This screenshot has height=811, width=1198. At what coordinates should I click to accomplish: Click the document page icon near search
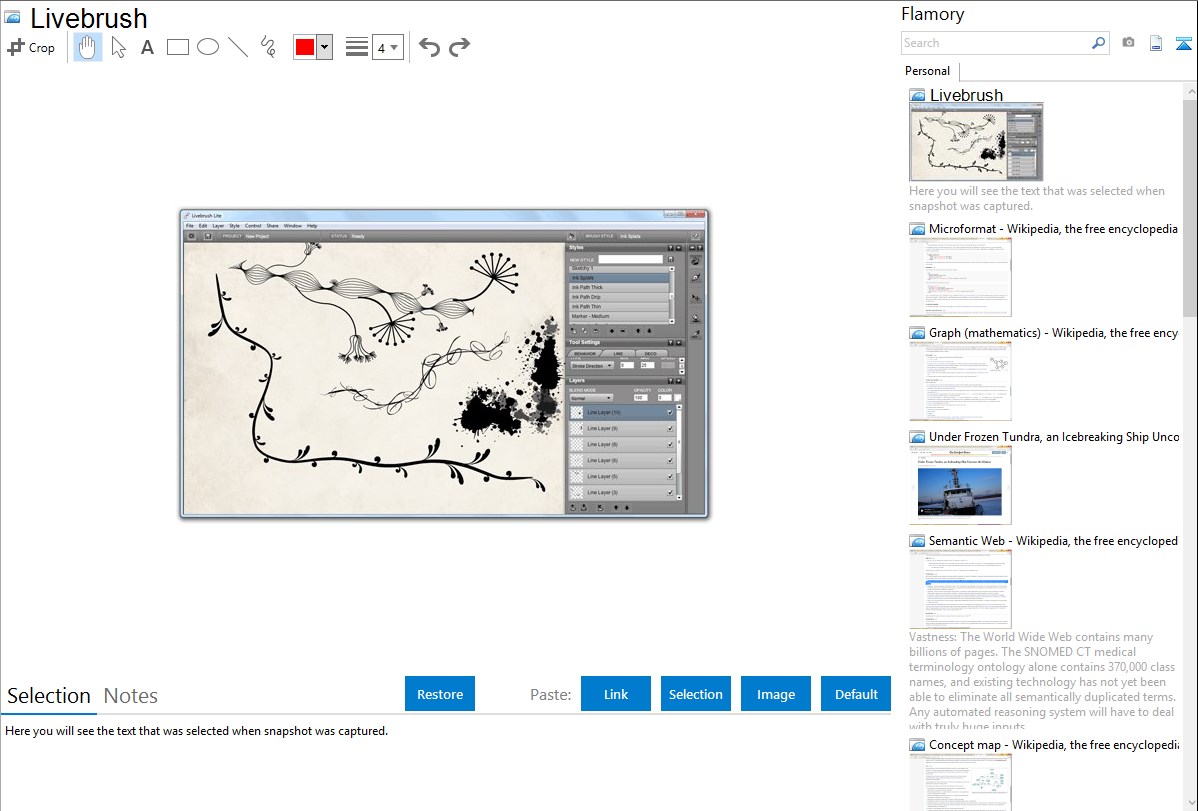pyautogui.click(x=1156, y=43)
